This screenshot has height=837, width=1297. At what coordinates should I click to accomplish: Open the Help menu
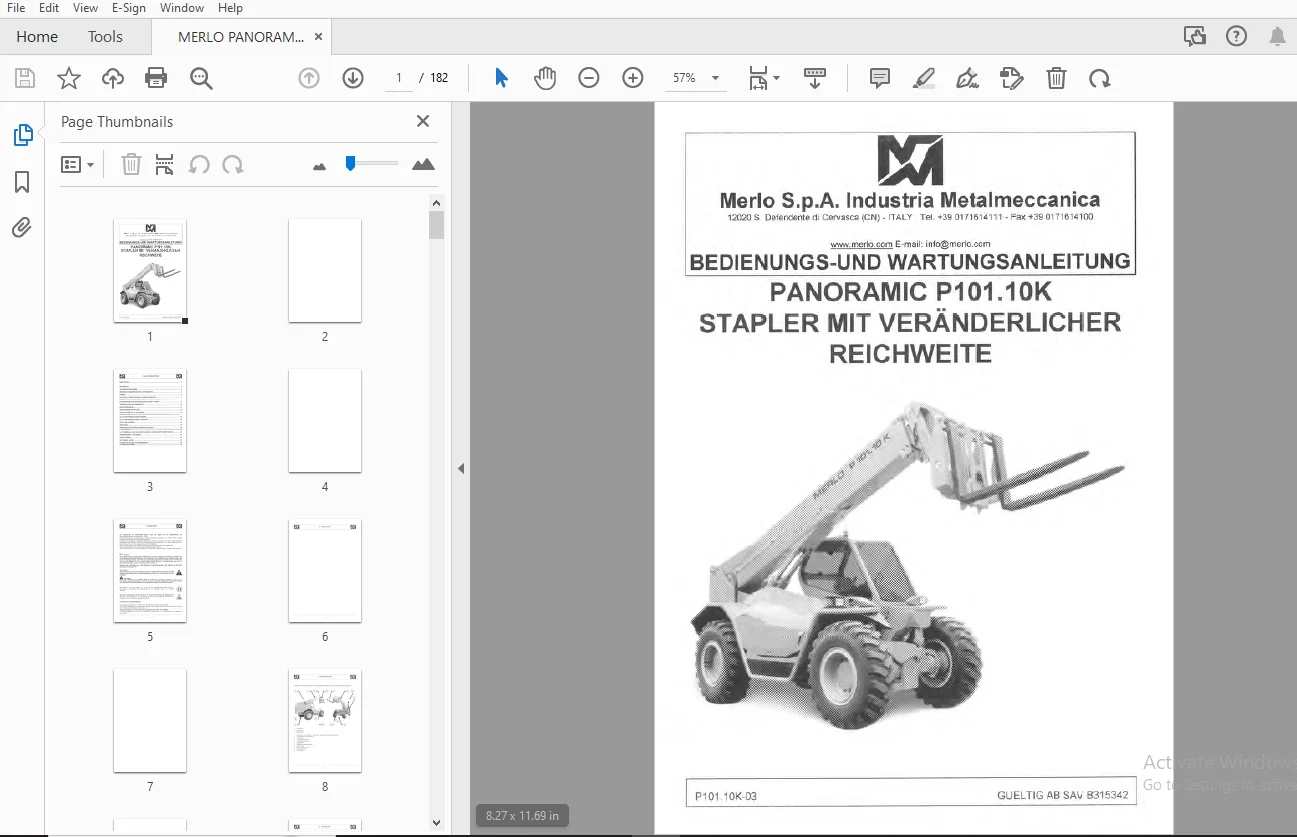230,8
